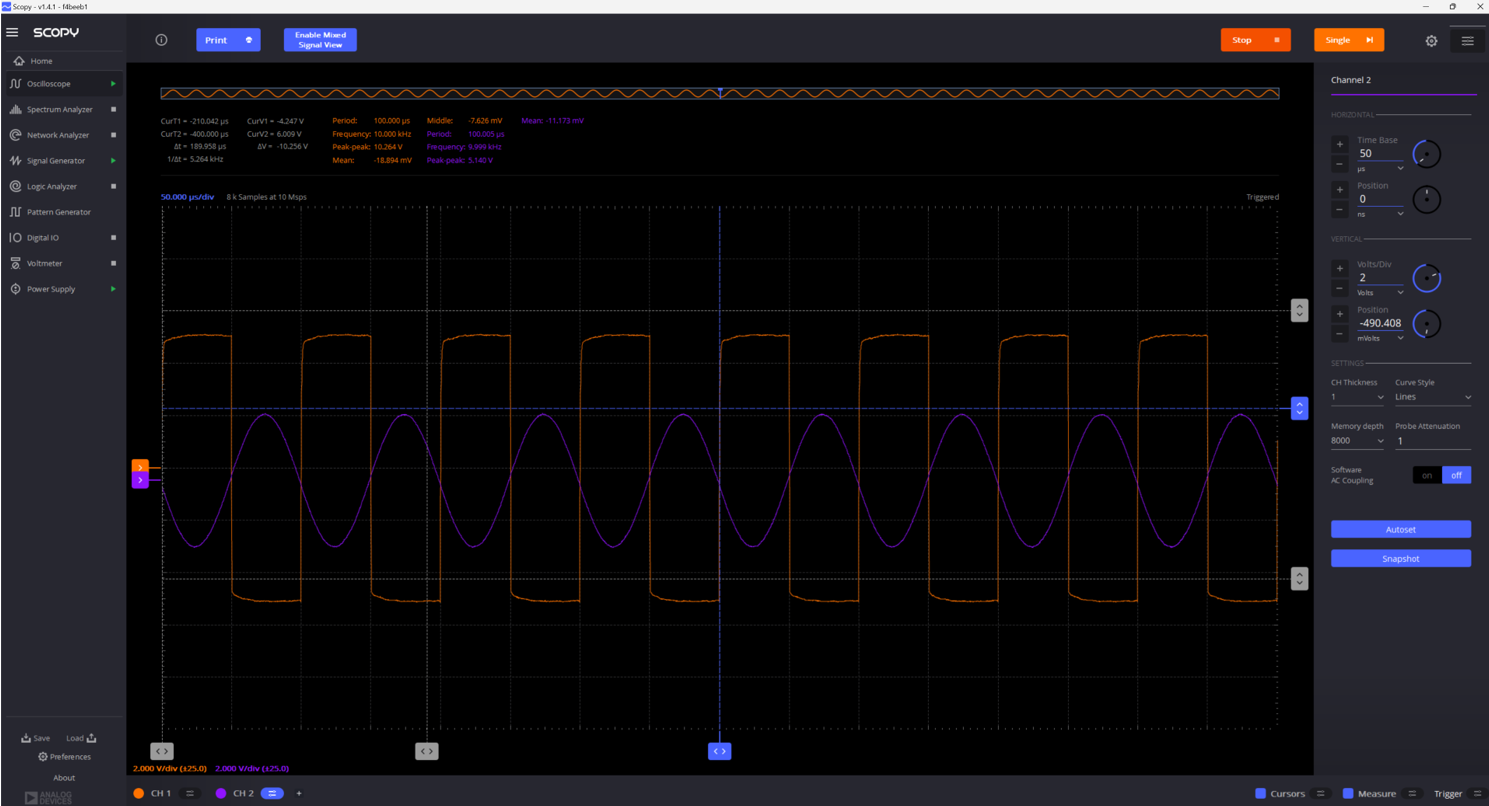Click the orange CH 1 trace handle
Viewport: 1489px width, 806px height.
pyautogui.click(x=140, y=467)
